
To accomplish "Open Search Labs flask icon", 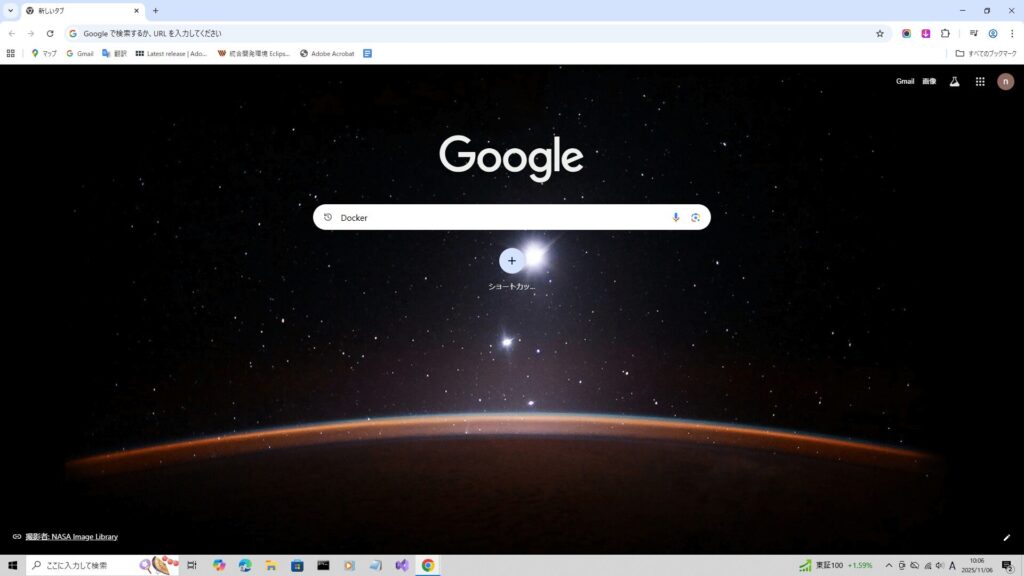I will [x=954, y=82].
